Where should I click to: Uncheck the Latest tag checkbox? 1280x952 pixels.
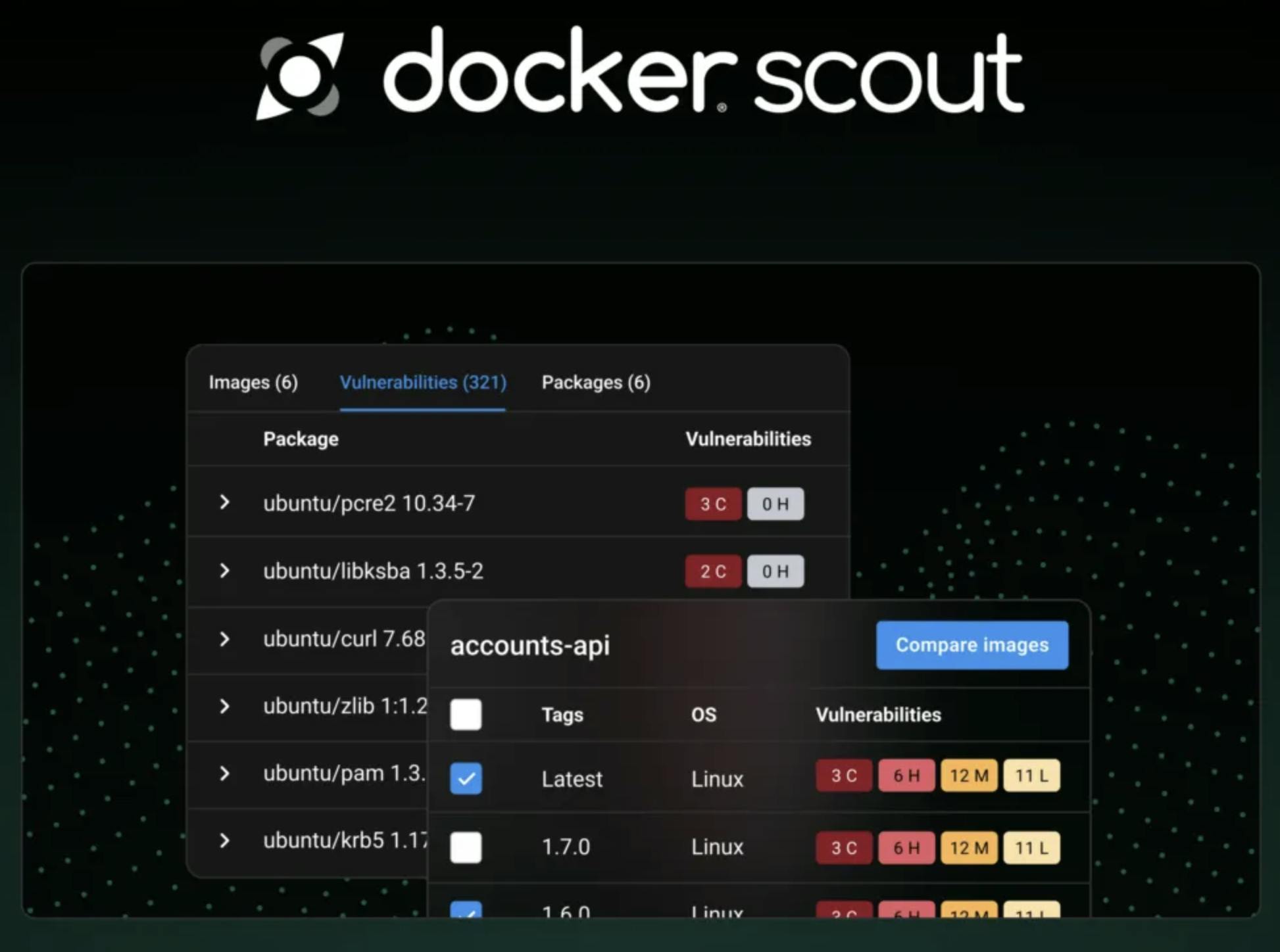pos(466,778)
